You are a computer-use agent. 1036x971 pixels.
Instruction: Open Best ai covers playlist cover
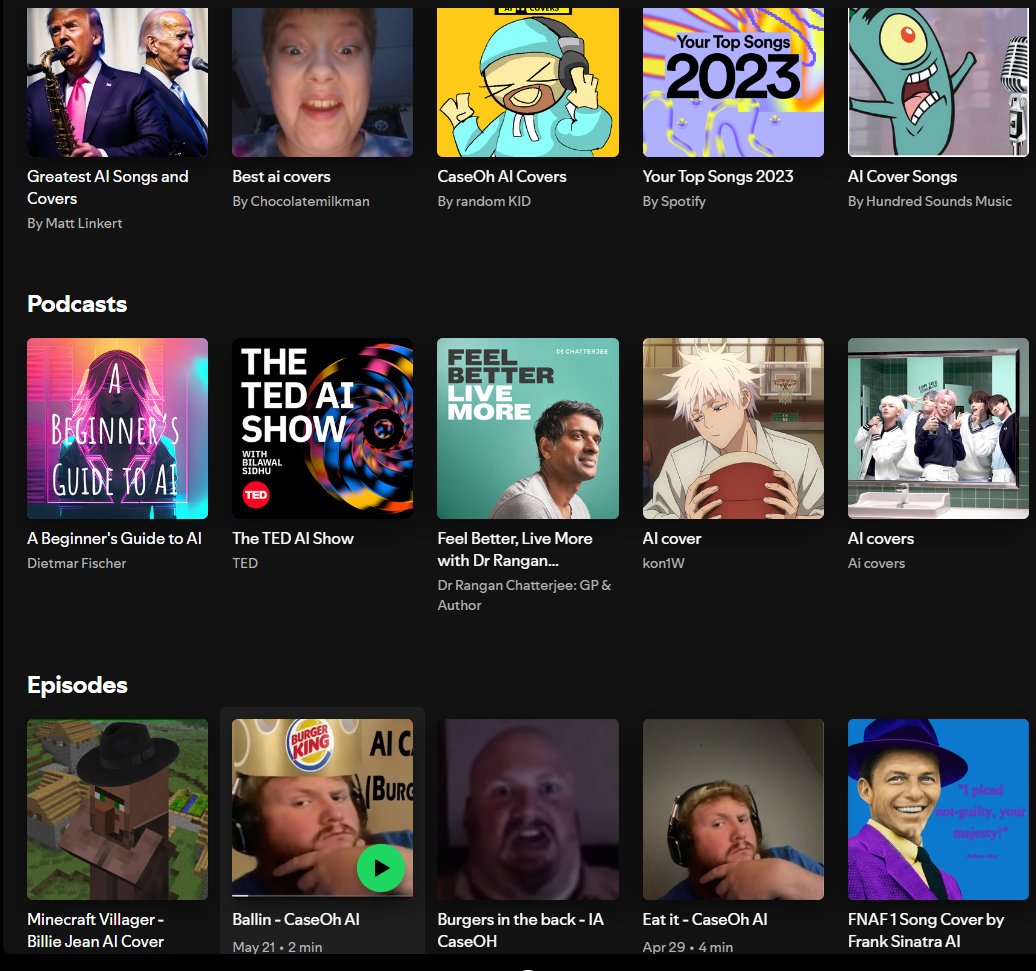click(x=322, y=82)
